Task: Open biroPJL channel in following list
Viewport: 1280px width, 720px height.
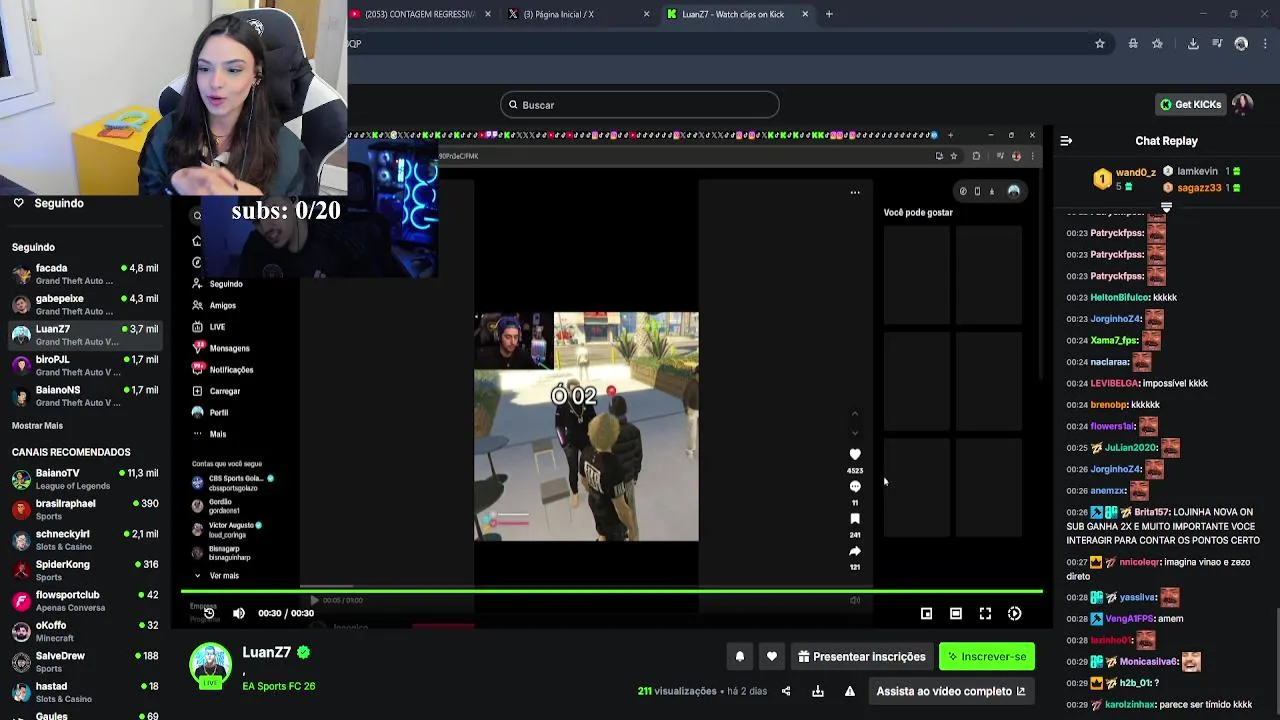Action: (x=85, y=365)
